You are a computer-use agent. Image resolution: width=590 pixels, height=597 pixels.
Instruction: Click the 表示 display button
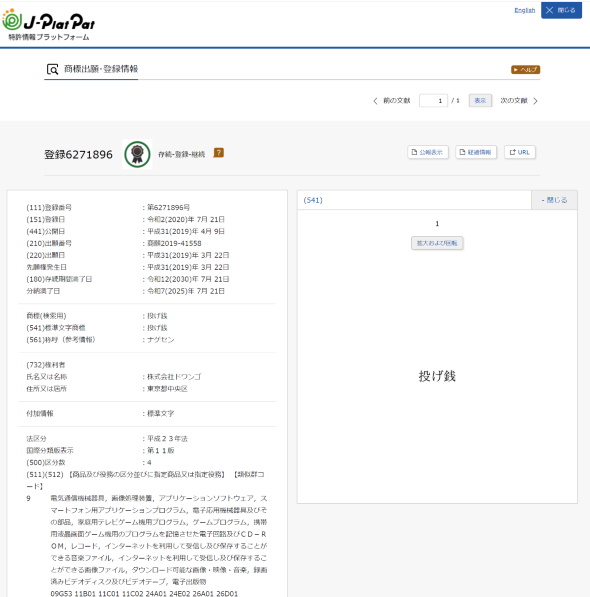480,101
